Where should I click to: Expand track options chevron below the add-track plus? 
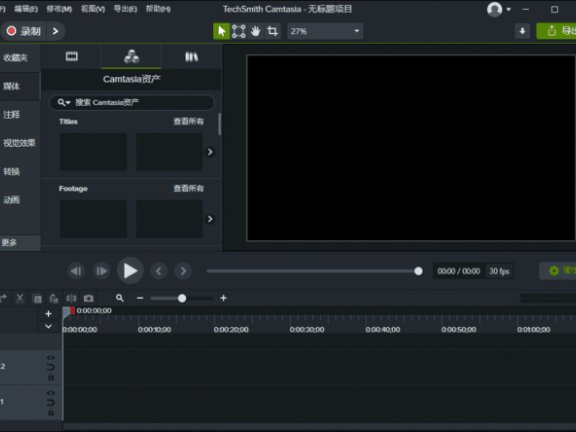click(48, 326)
